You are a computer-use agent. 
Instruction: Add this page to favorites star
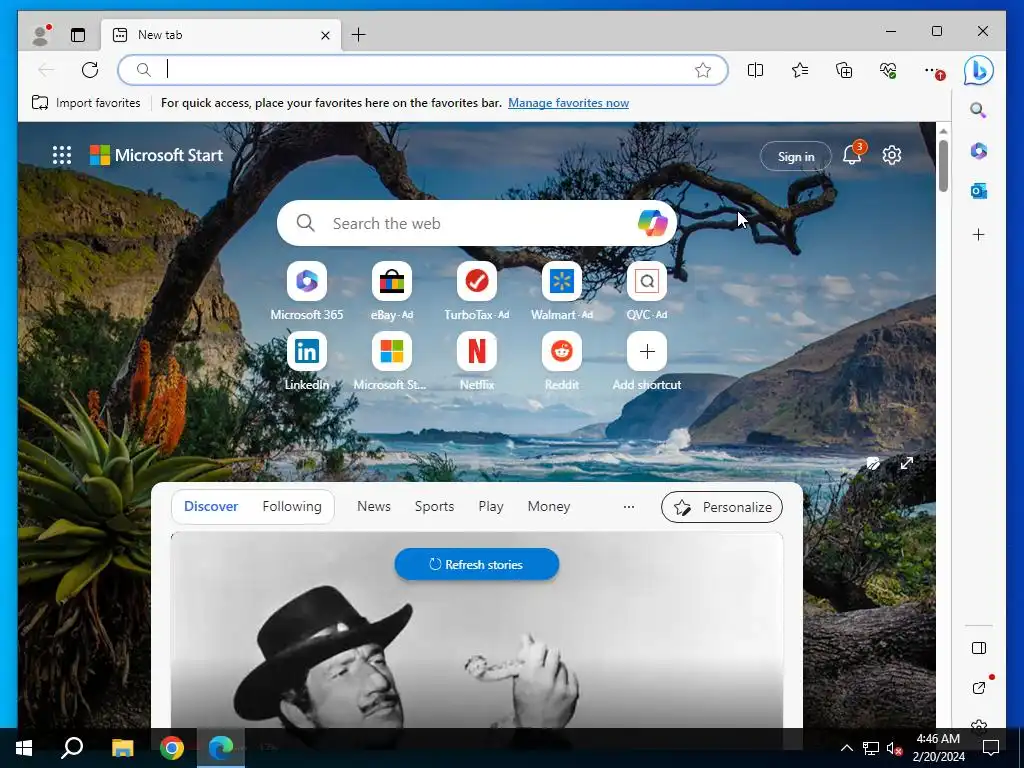click(x=703, y=70)
